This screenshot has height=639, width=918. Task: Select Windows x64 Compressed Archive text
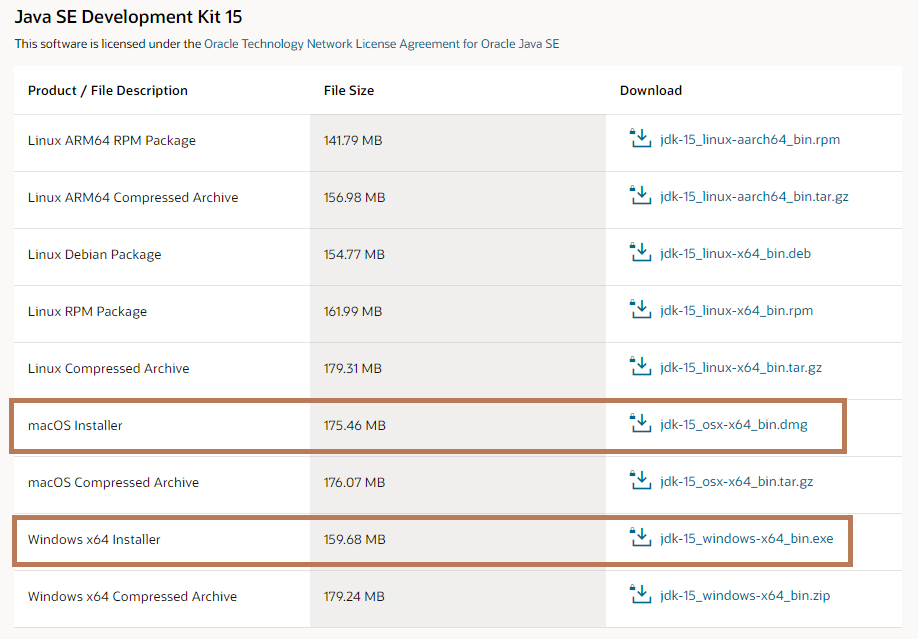[x=132, y=596]
